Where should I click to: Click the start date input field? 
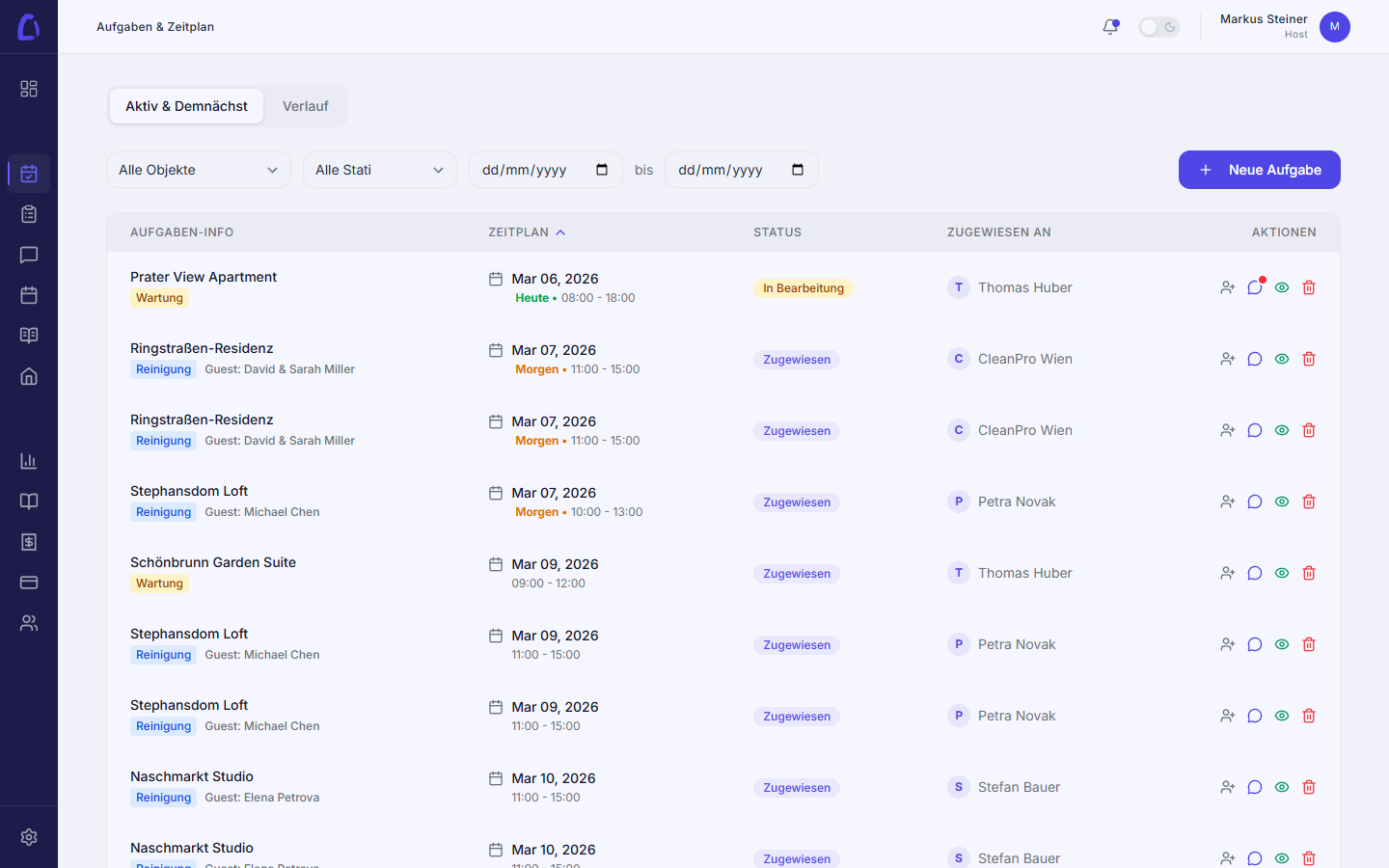pos(535,170)
